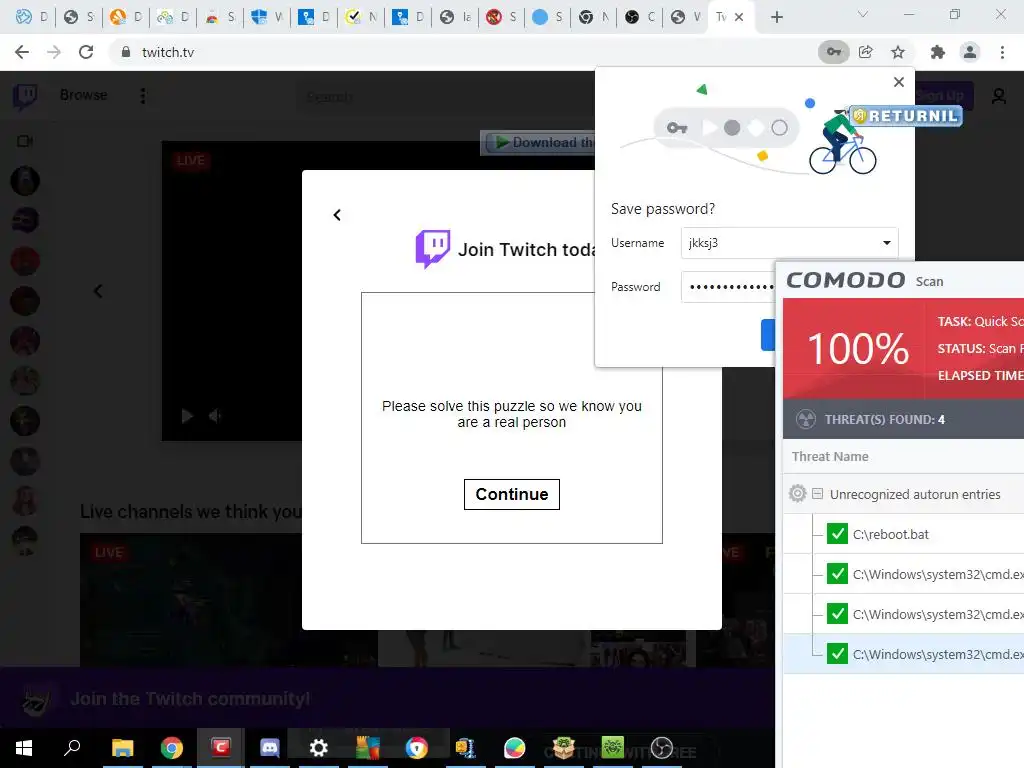Close the Save password popup

pos(899,82)
